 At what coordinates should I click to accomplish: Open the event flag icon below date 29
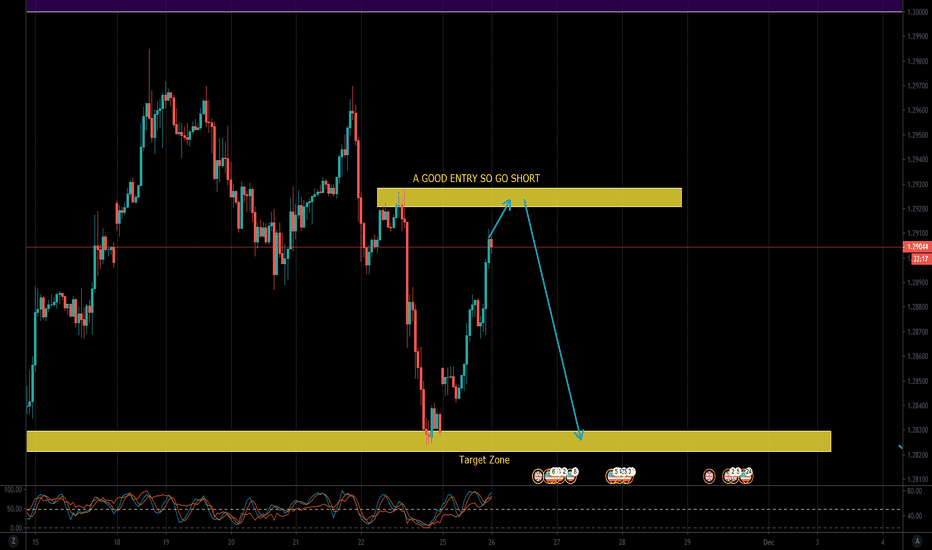pos(709,475)
